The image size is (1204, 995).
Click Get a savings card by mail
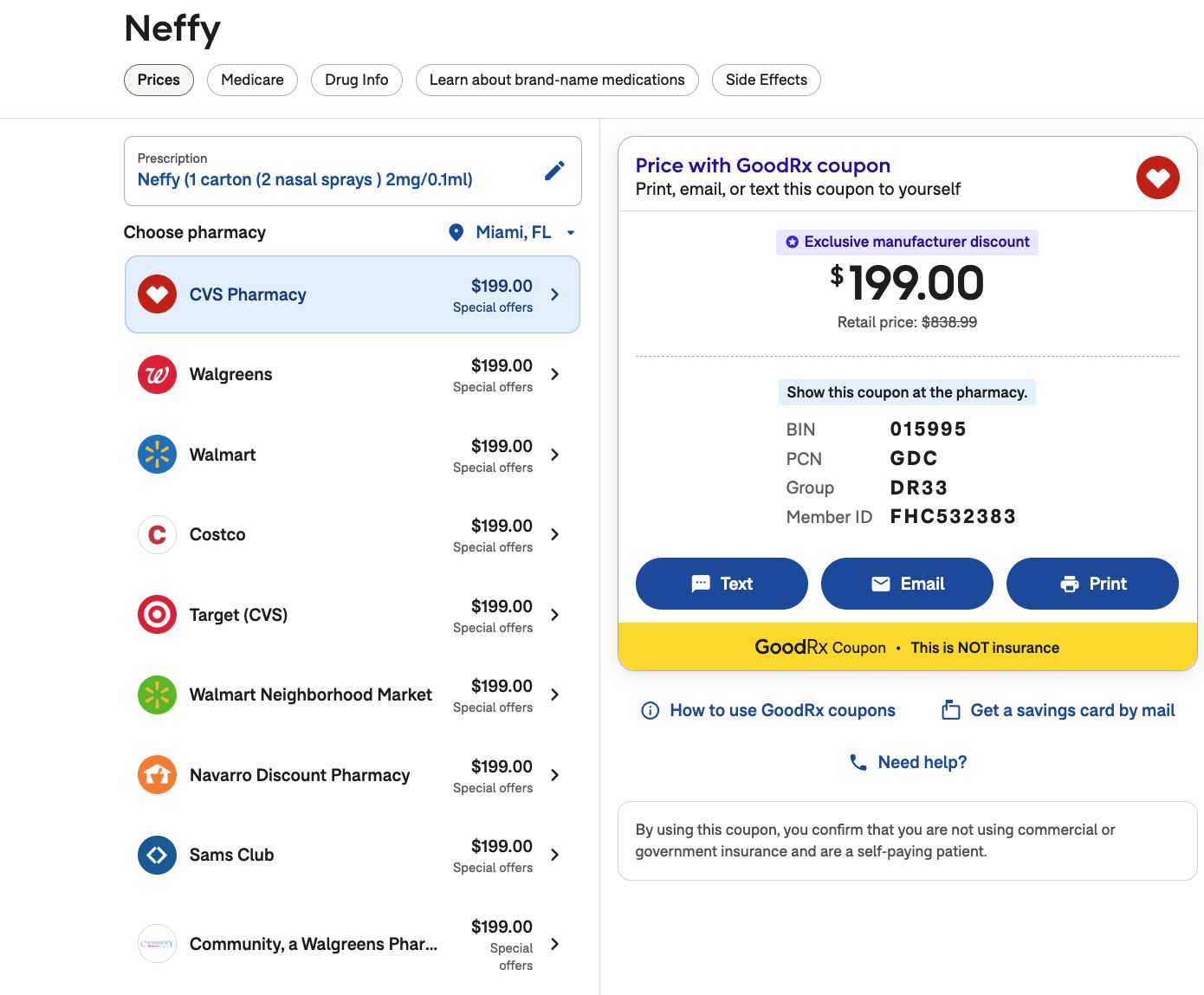1072,710
